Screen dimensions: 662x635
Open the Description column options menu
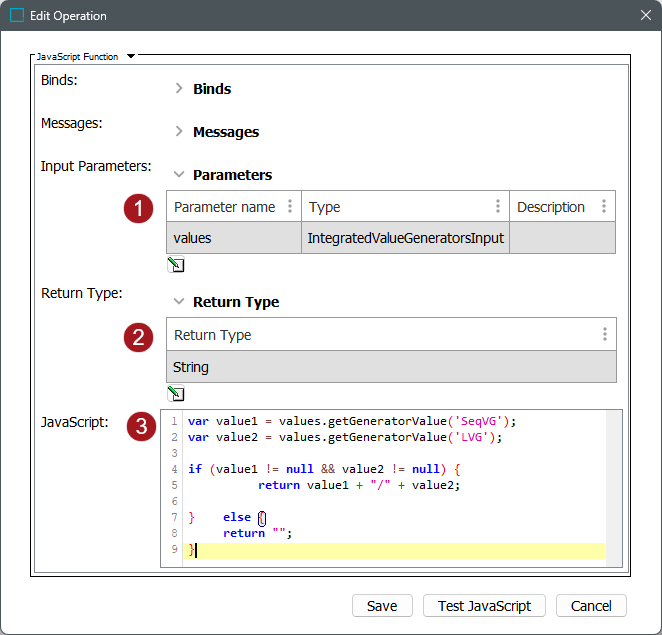click(604, 207)
